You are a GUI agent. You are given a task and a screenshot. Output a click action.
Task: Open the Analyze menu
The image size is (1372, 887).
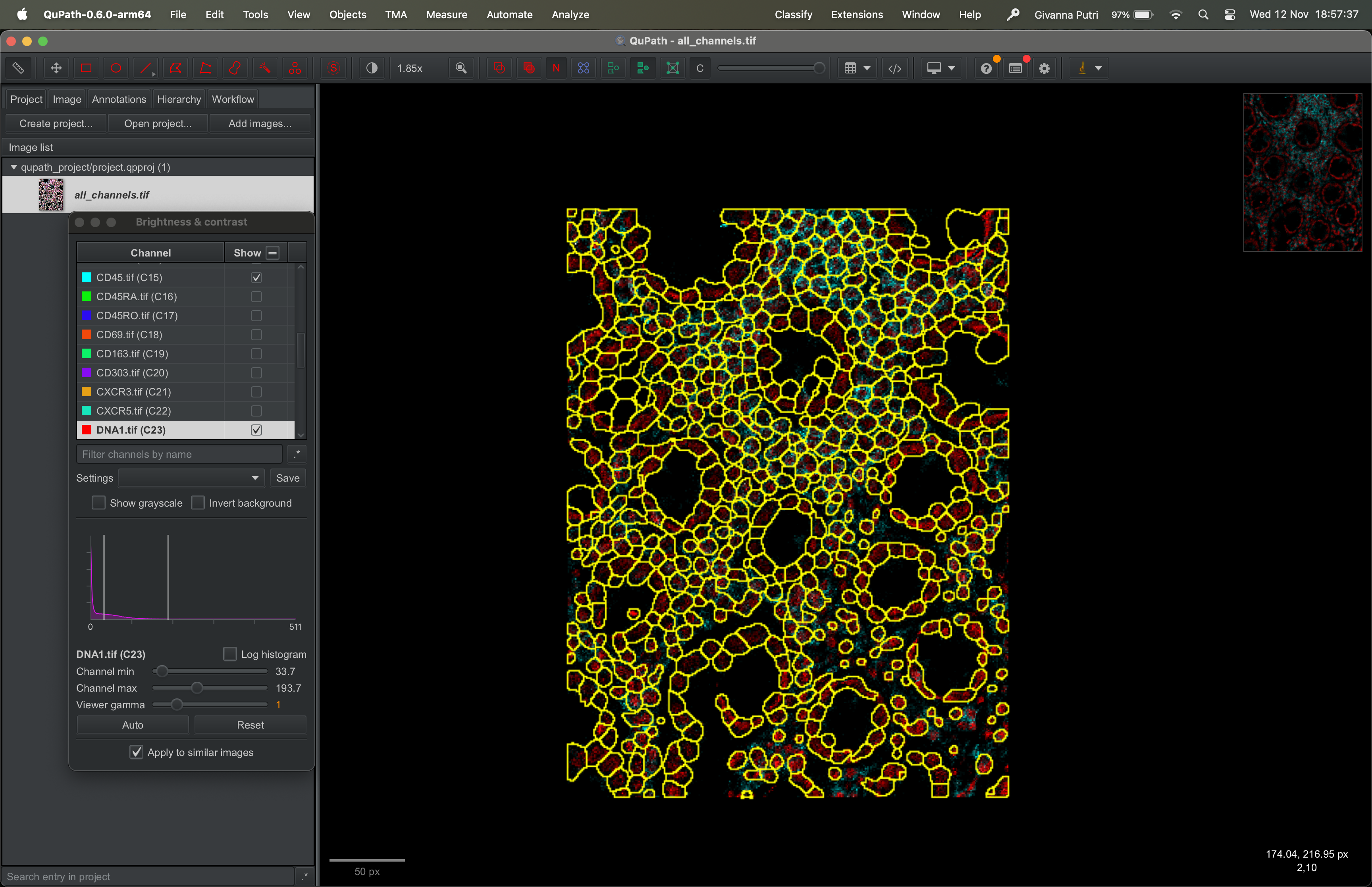click(569, 14)
